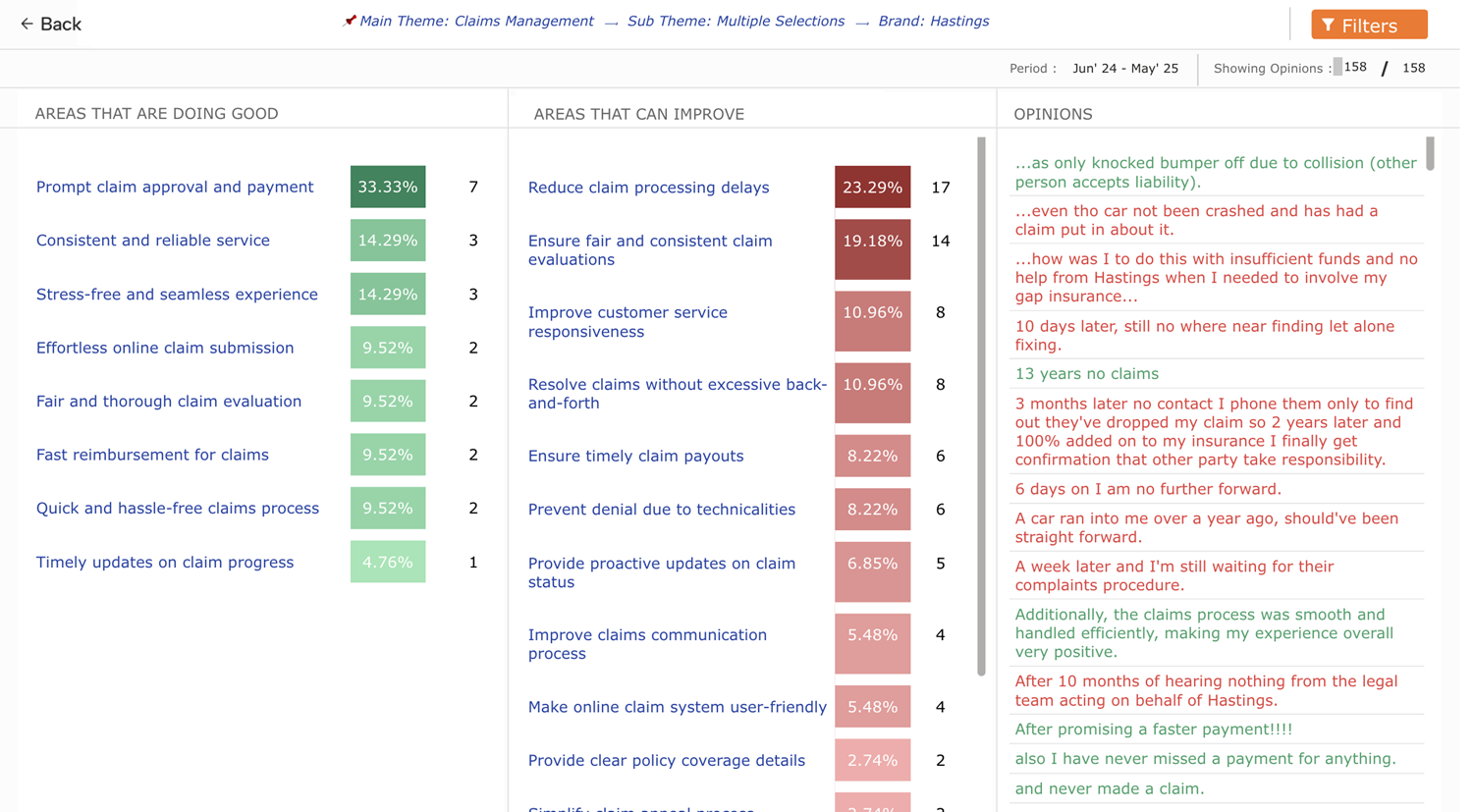Open the Jun' 24 - May' 25 period selector
Viewport: 1473px width, 812px height.
tap(1125, 69)
